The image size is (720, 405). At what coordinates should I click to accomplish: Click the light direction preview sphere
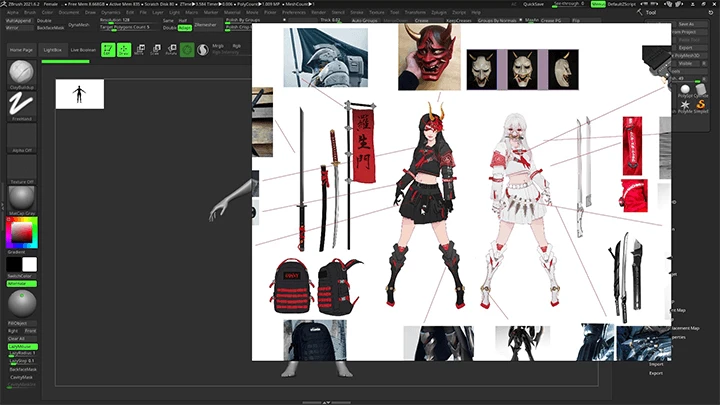pyautogui.click(x=22, y=304)
